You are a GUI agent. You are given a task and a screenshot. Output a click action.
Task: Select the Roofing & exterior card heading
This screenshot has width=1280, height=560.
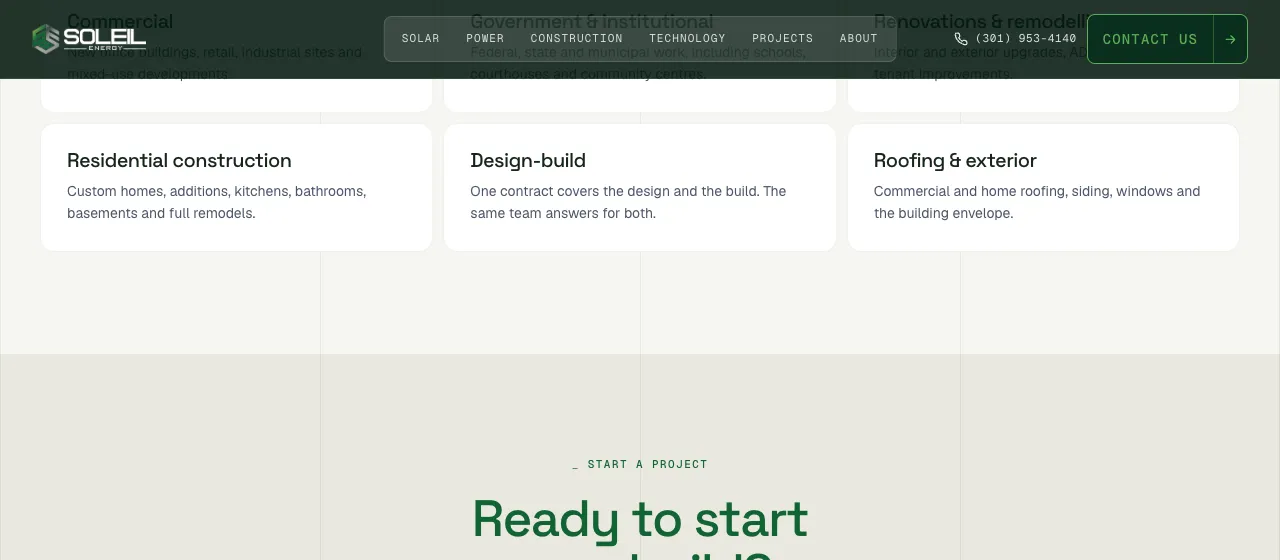coord(955,160)
